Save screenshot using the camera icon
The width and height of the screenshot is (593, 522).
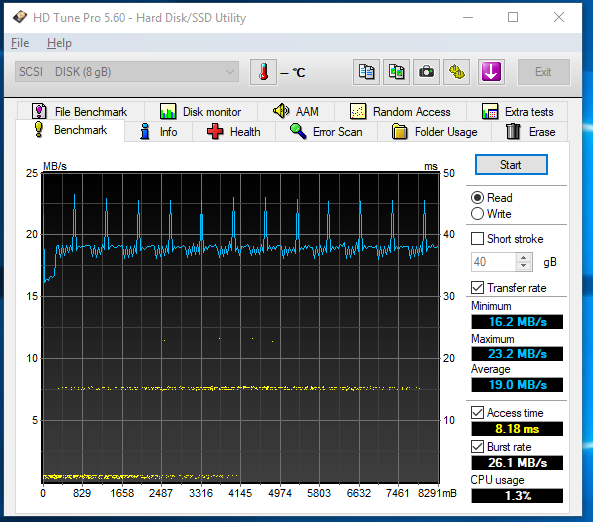pyautogui.click(x=427, y=72)
